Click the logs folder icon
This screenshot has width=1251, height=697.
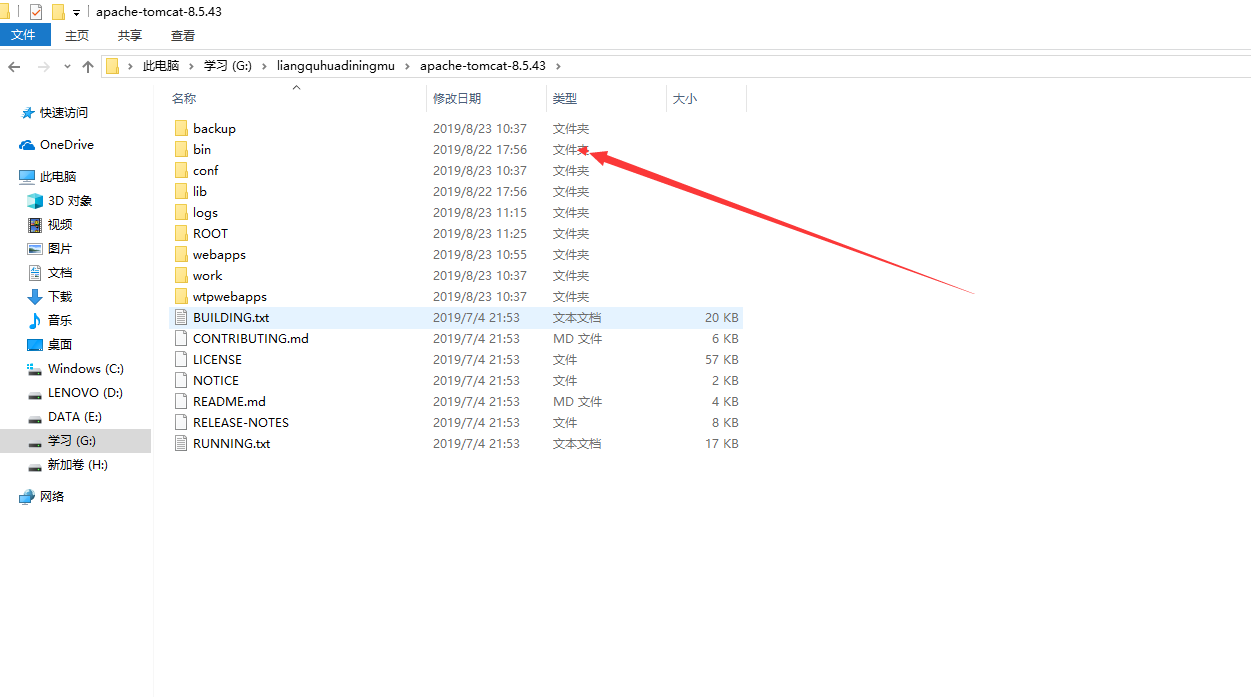[x=181, y=212]
